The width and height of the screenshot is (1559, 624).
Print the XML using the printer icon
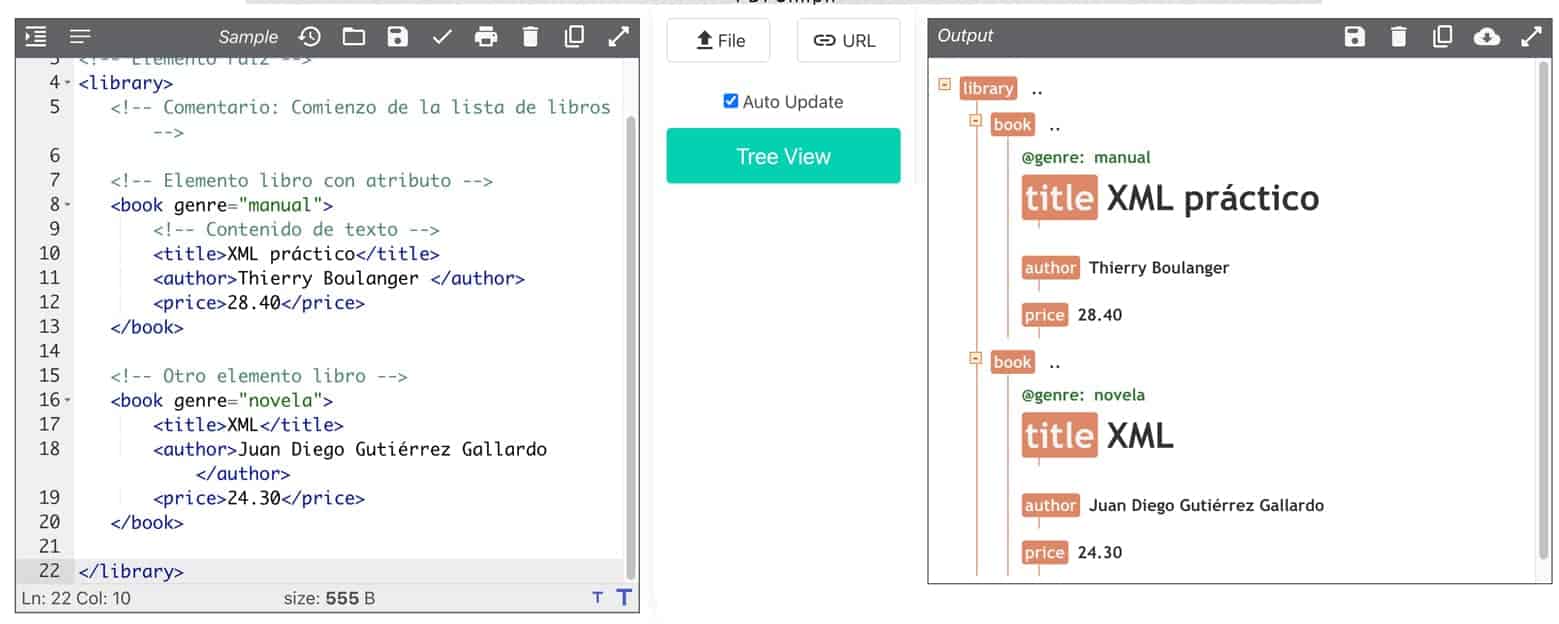[x=486, y=37]
